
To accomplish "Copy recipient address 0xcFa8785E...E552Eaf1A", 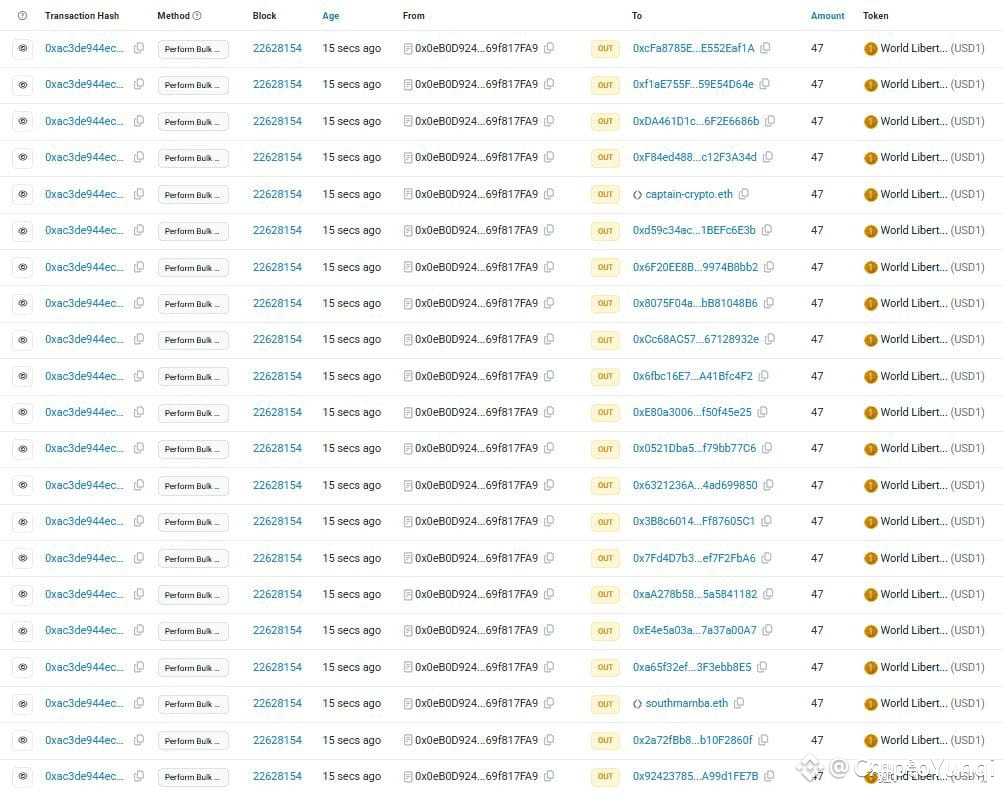I will pos(765,48).
